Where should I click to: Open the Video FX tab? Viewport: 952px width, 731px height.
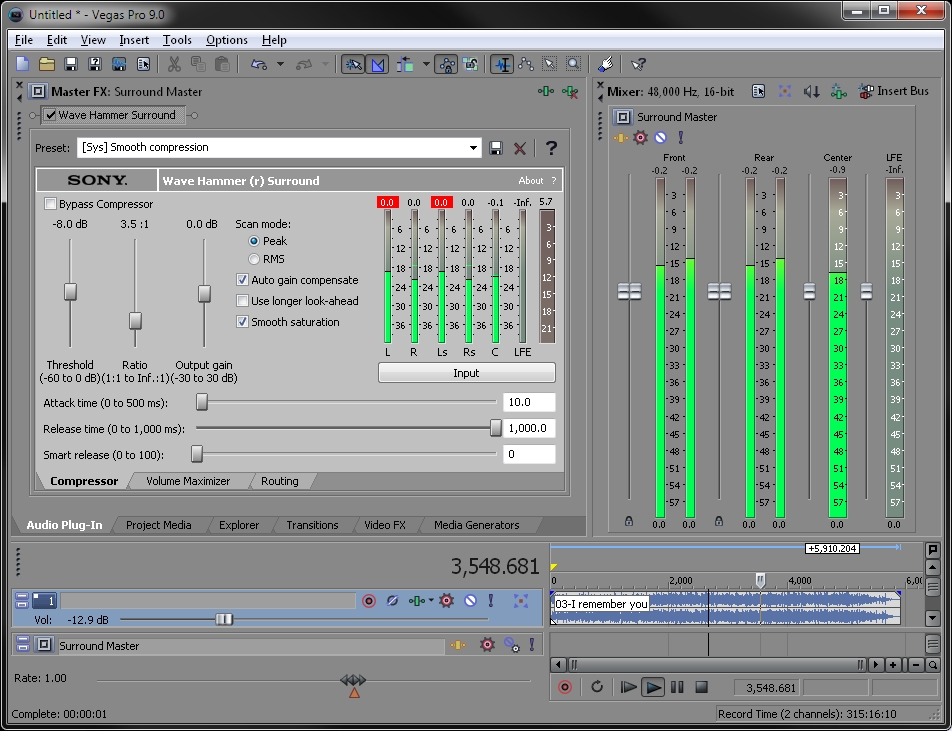pyautogui.click(x=385, y=525)
